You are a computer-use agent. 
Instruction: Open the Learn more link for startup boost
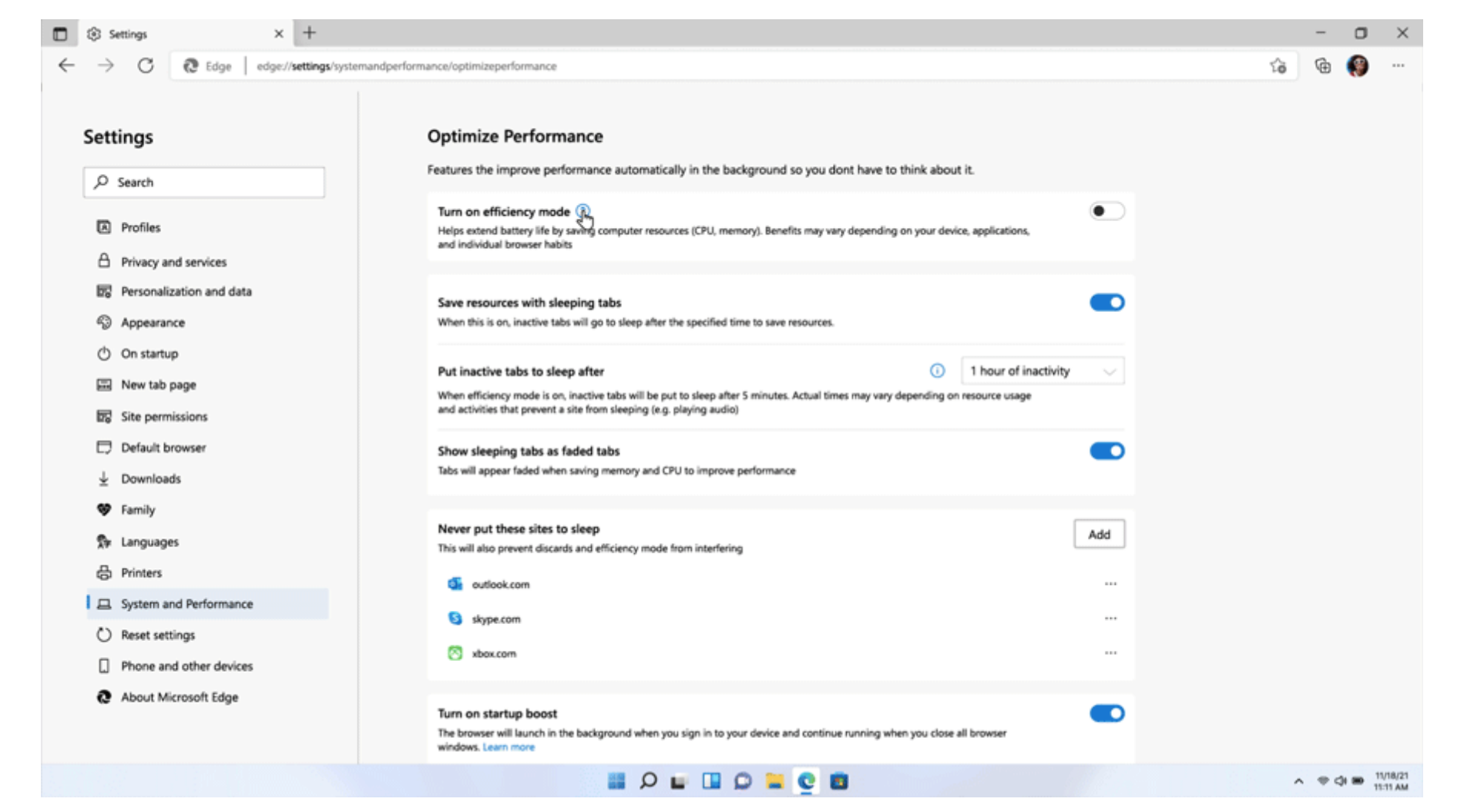[x=508, y=747]
